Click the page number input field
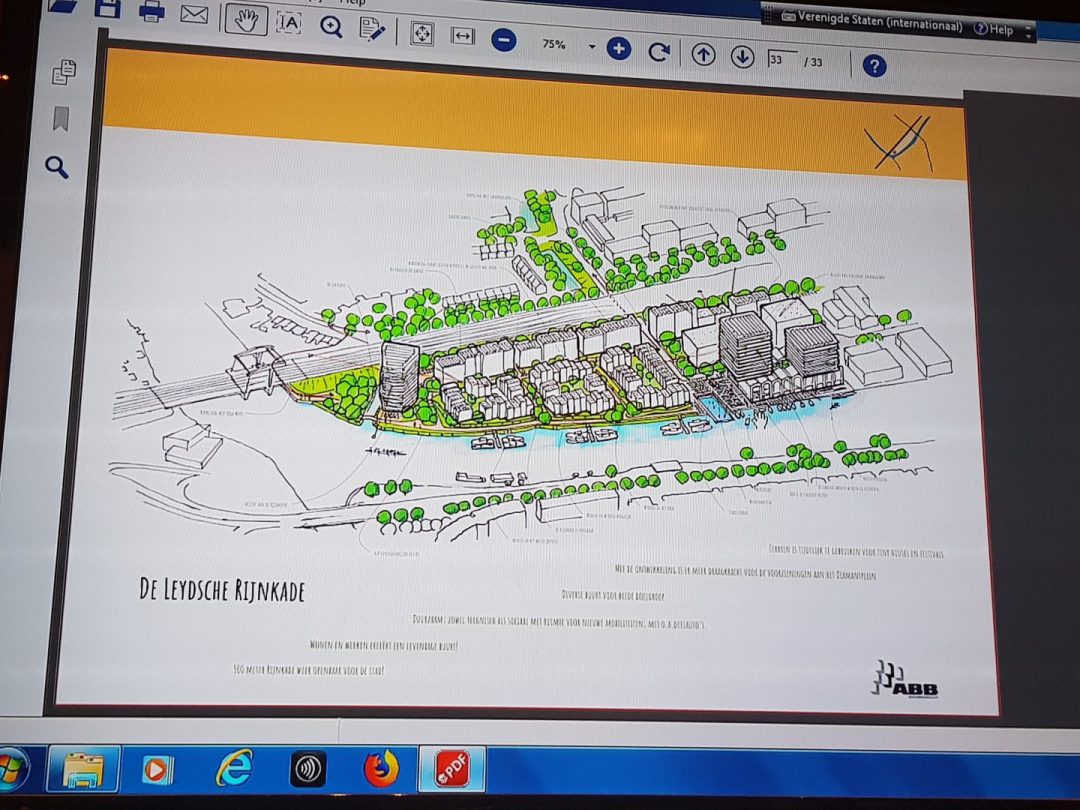 781,59
